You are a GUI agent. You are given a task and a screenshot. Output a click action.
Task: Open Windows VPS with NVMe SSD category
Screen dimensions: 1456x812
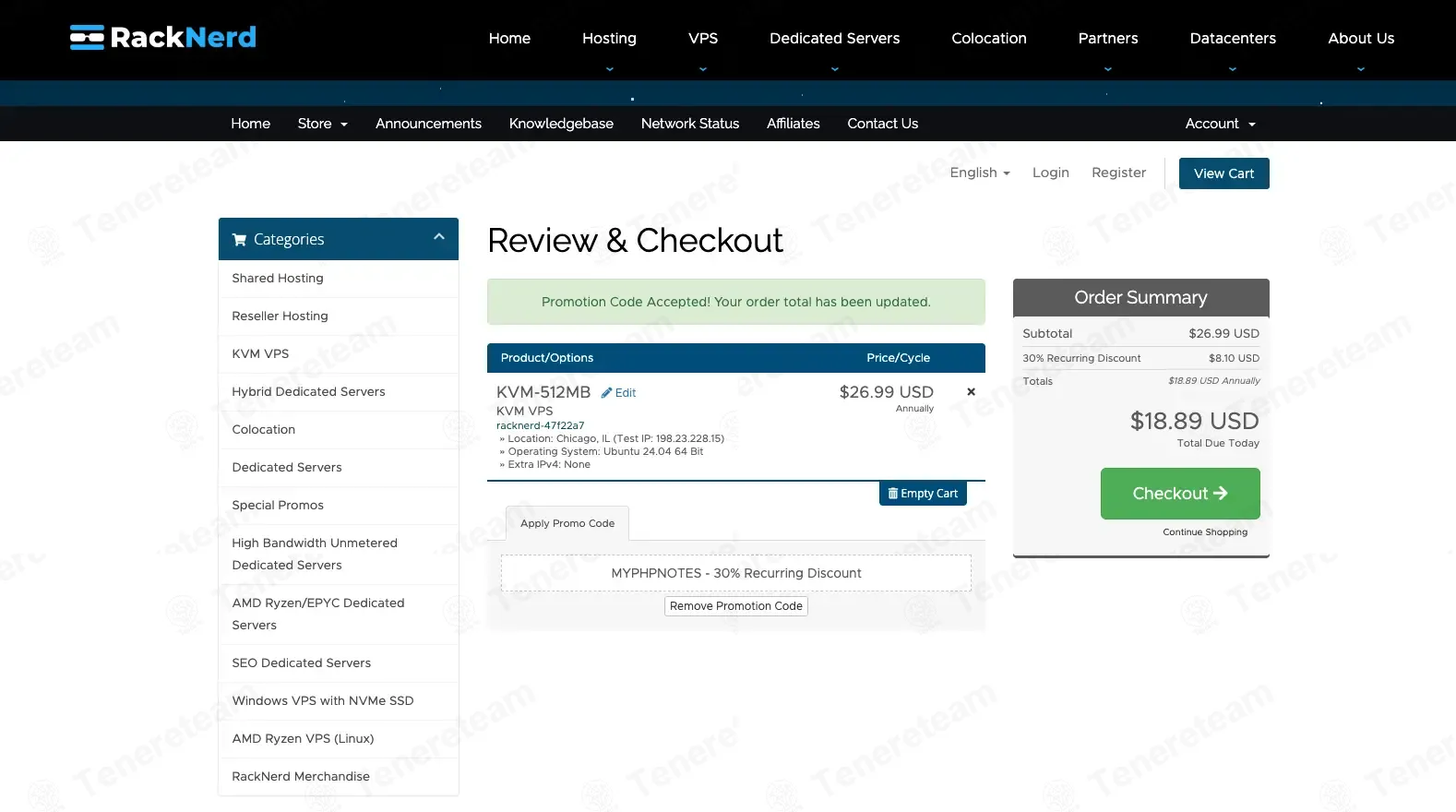tap(339, 701)
